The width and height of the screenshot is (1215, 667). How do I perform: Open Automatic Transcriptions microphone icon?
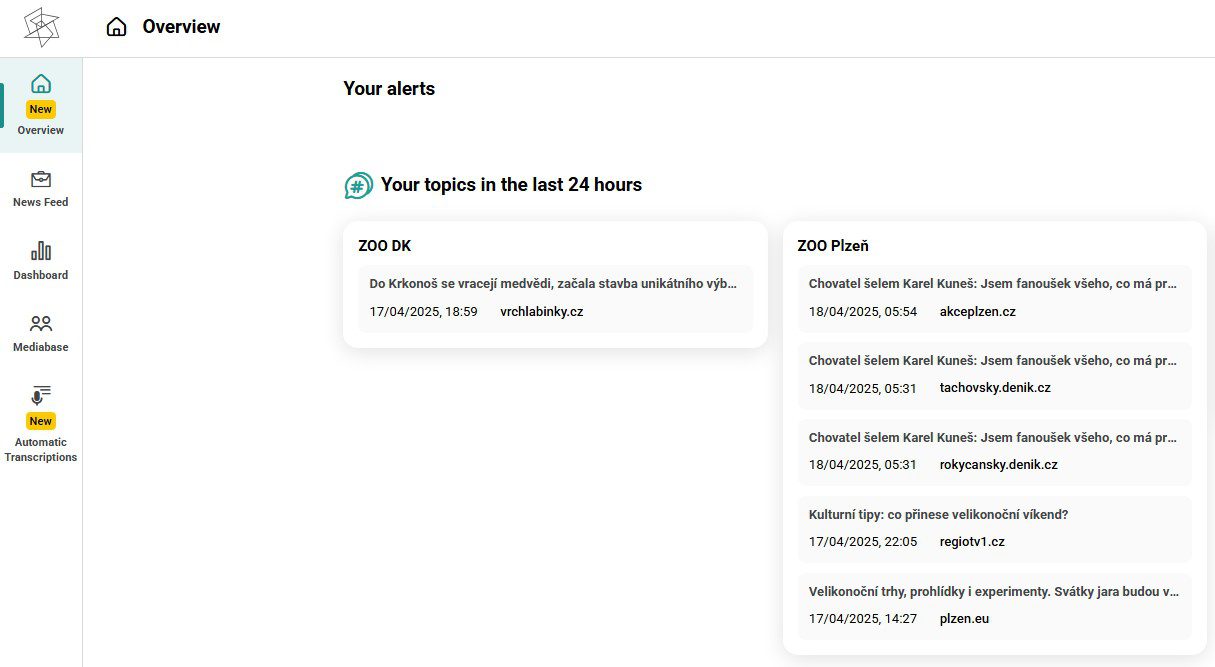pos(41,395)
